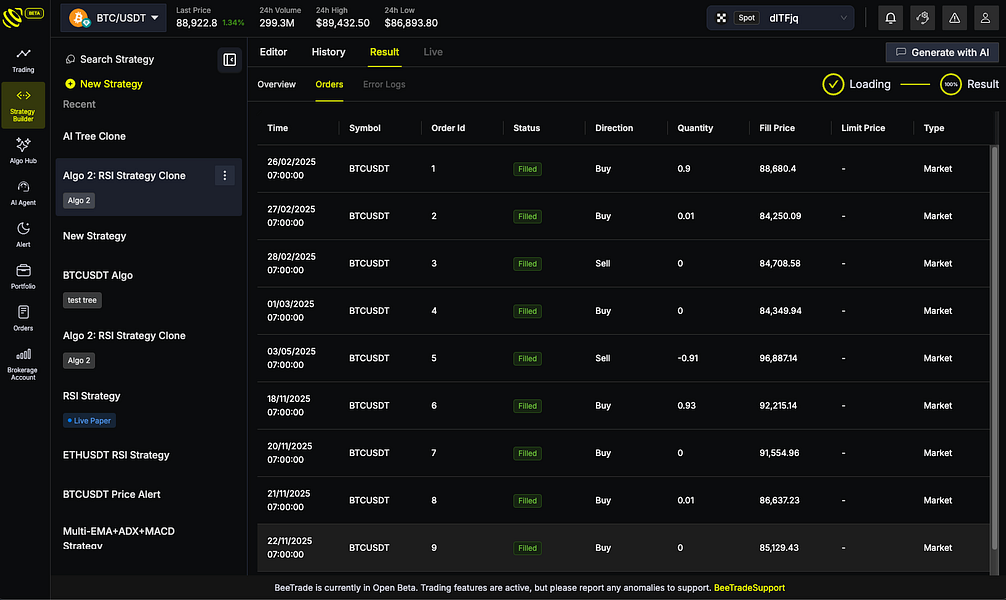Click the Last Price value 88,922.8
This screenshot has width=1006, height=600.
pyautogui.click(x=196, y=23)
